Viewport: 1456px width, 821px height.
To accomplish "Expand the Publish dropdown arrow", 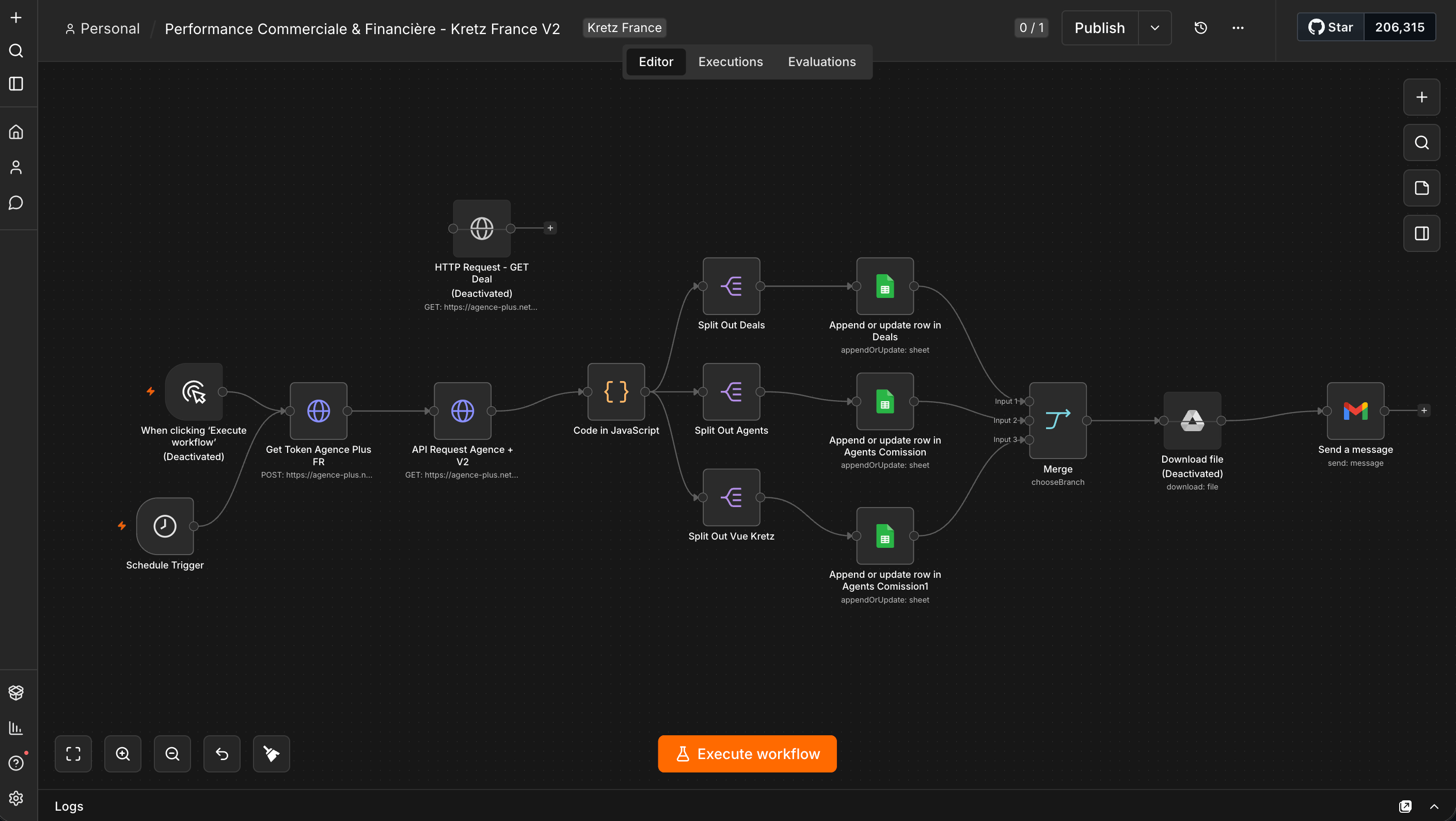I will click(x=1155, y=28).
